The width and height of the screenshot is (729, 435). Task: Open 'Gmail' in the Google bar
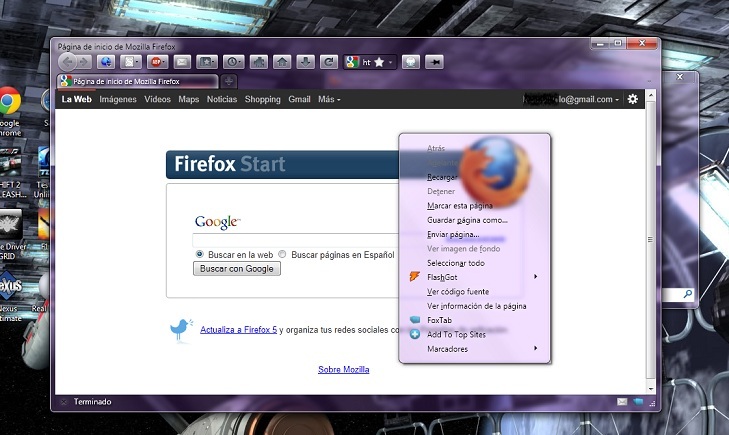click(299, 99)
